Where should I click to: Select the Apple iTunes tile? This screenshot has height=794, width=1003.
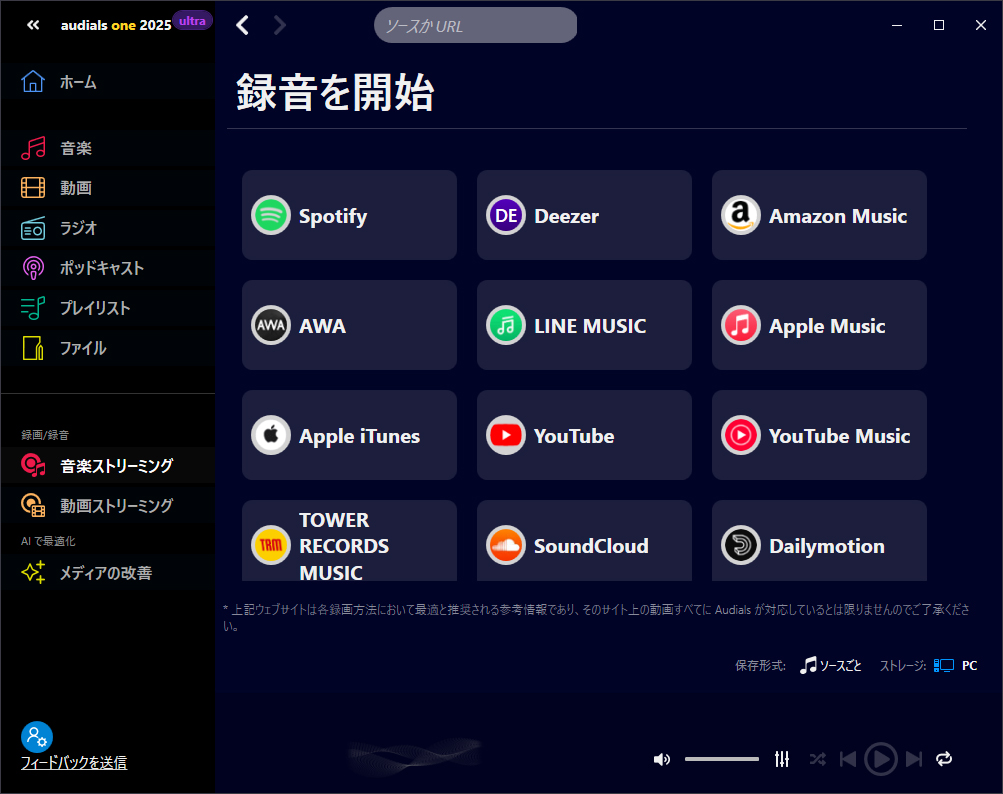click(x=349, y=435)
